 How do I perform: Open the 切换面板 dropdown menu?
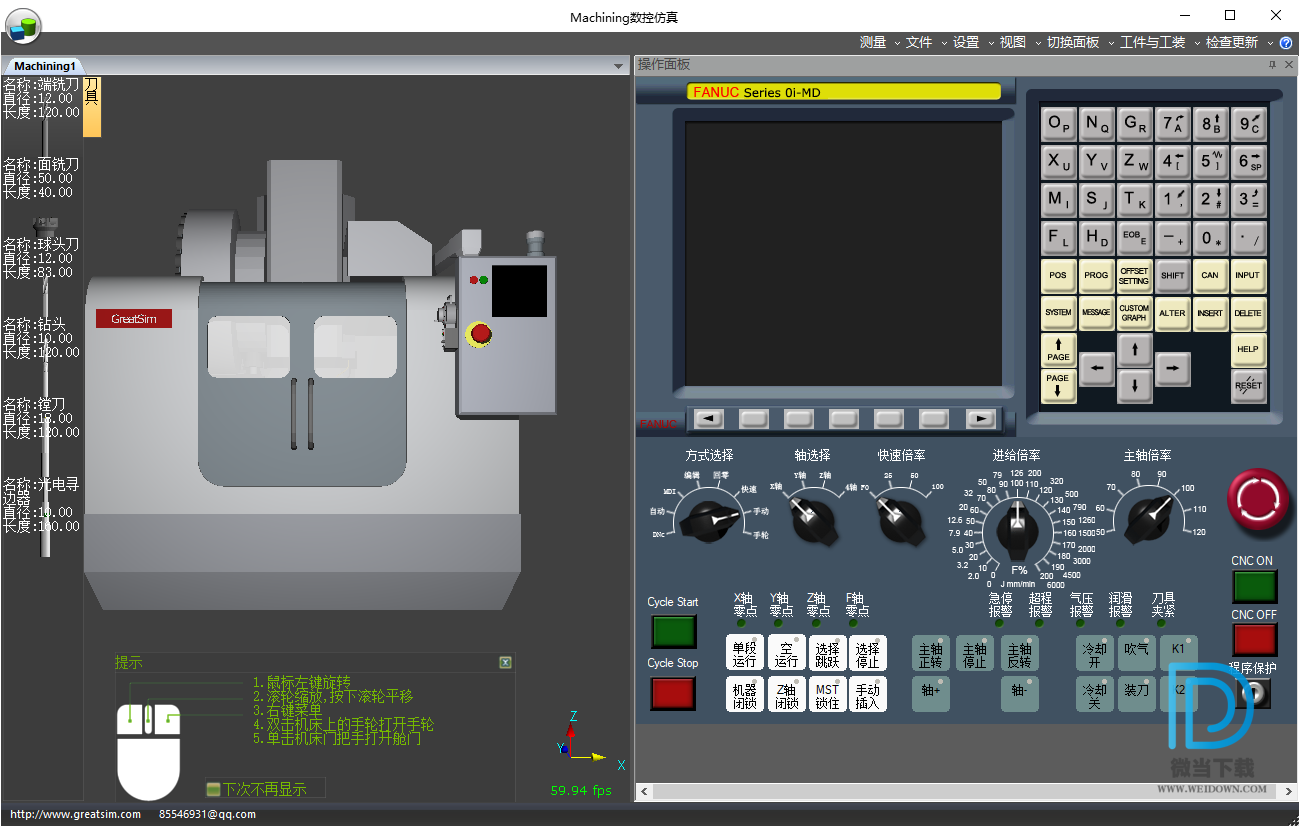point(1080,43)
